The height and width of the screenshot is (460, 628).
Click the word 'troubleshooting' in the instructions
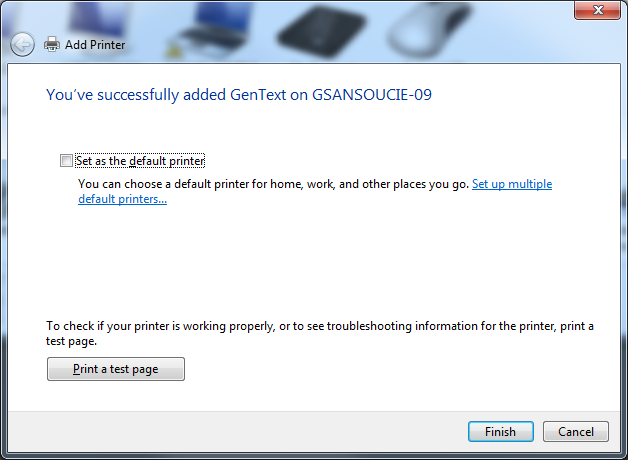tap(369, 326)
